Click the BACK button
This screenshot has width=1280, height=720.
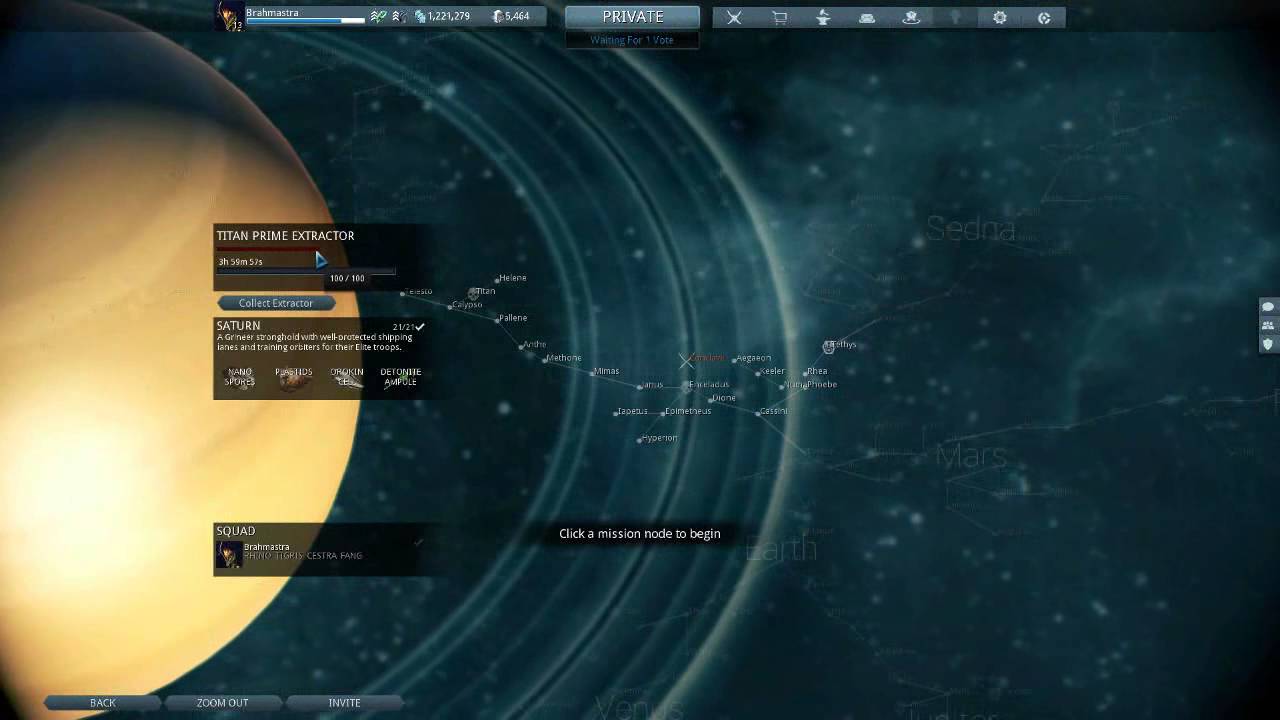point(103,703)
